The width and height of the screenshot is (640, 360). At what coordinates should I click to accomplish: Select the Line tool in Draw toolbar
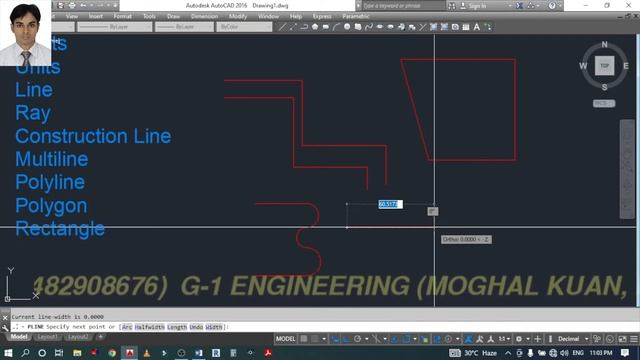282,27
